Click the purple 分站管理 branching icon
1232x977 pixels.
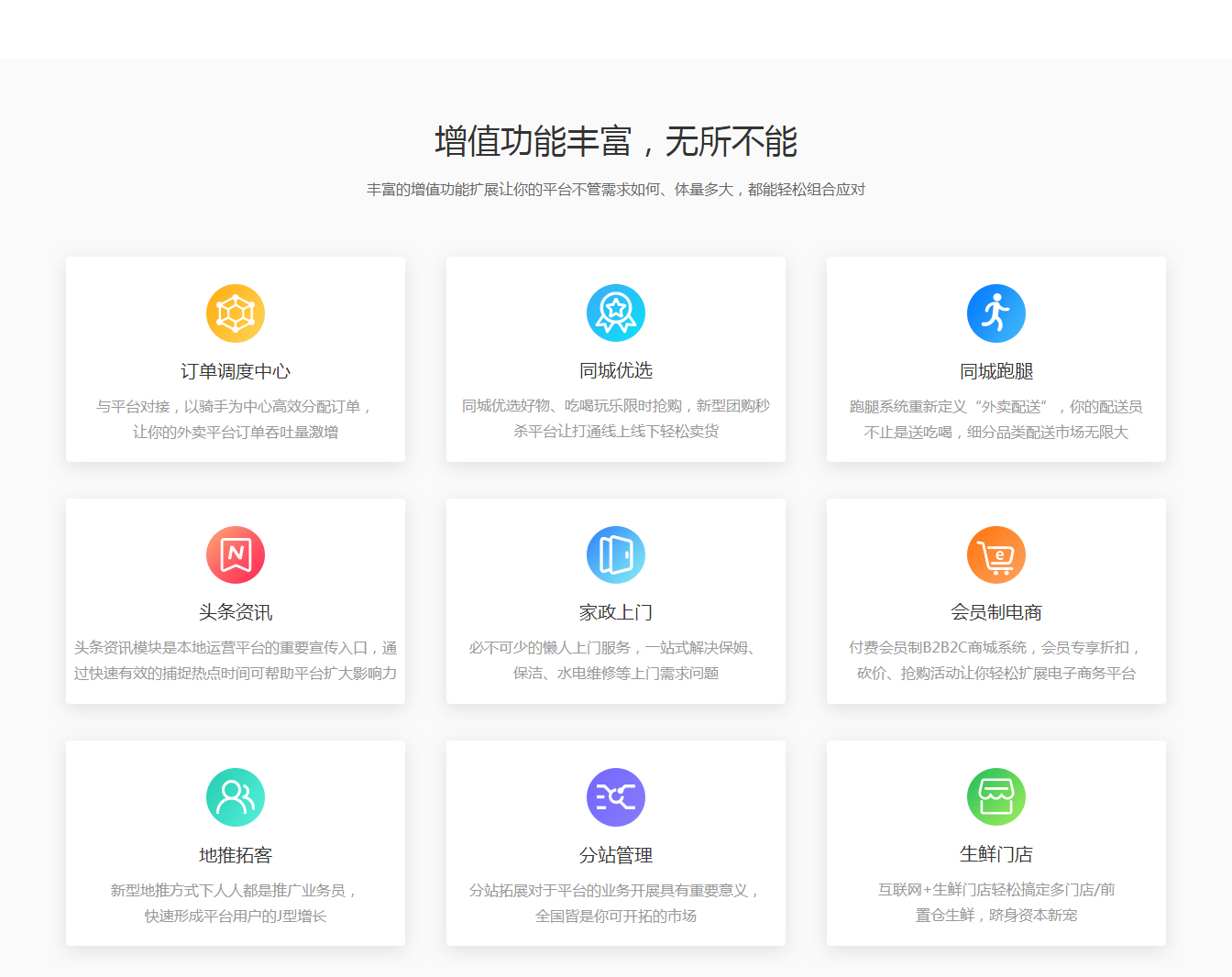click(x=616, y=797)
